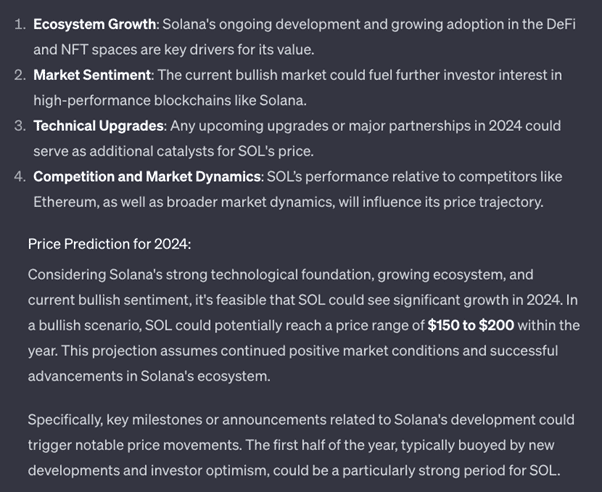Viewport: 602px width, 492px height.
Task: Click the bold 'Market Sentiment' heading
Action: [x=91, y=75]
